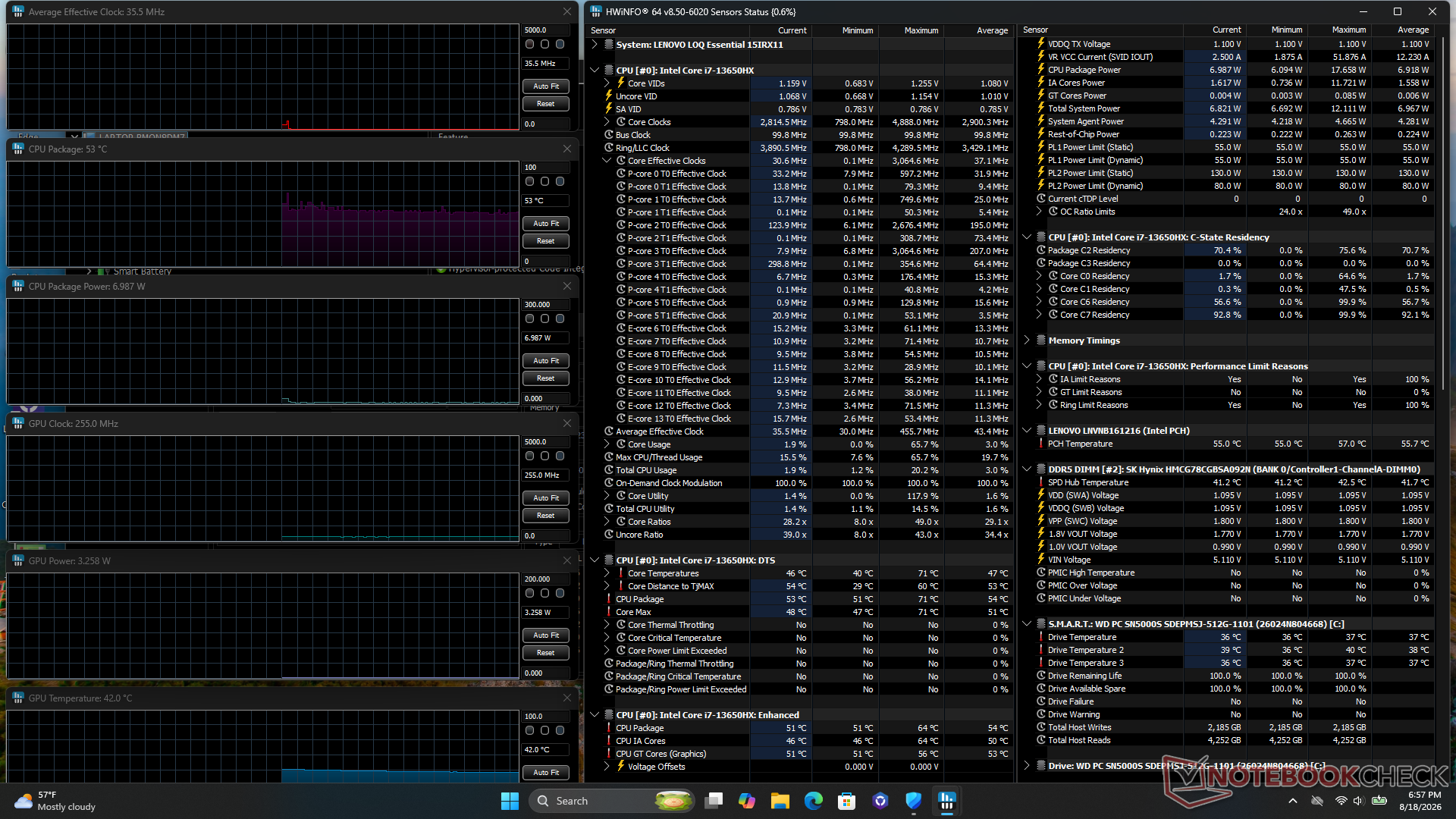Click the lightning icon beside Uncore VID
The height and width of the screenshot is (819, 1456).
click(608, 96)
